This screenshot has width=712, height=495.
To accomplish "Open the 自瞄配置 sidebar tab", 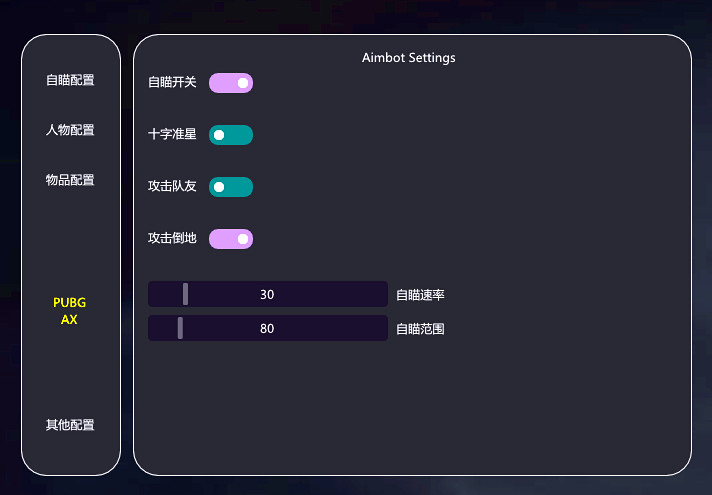I will tap(70, 80).
